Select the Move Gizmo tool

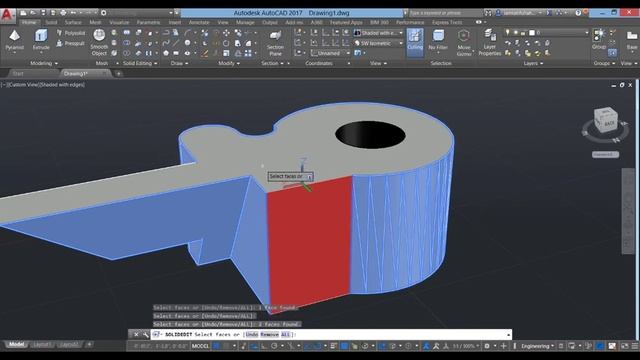coord(464,42)
